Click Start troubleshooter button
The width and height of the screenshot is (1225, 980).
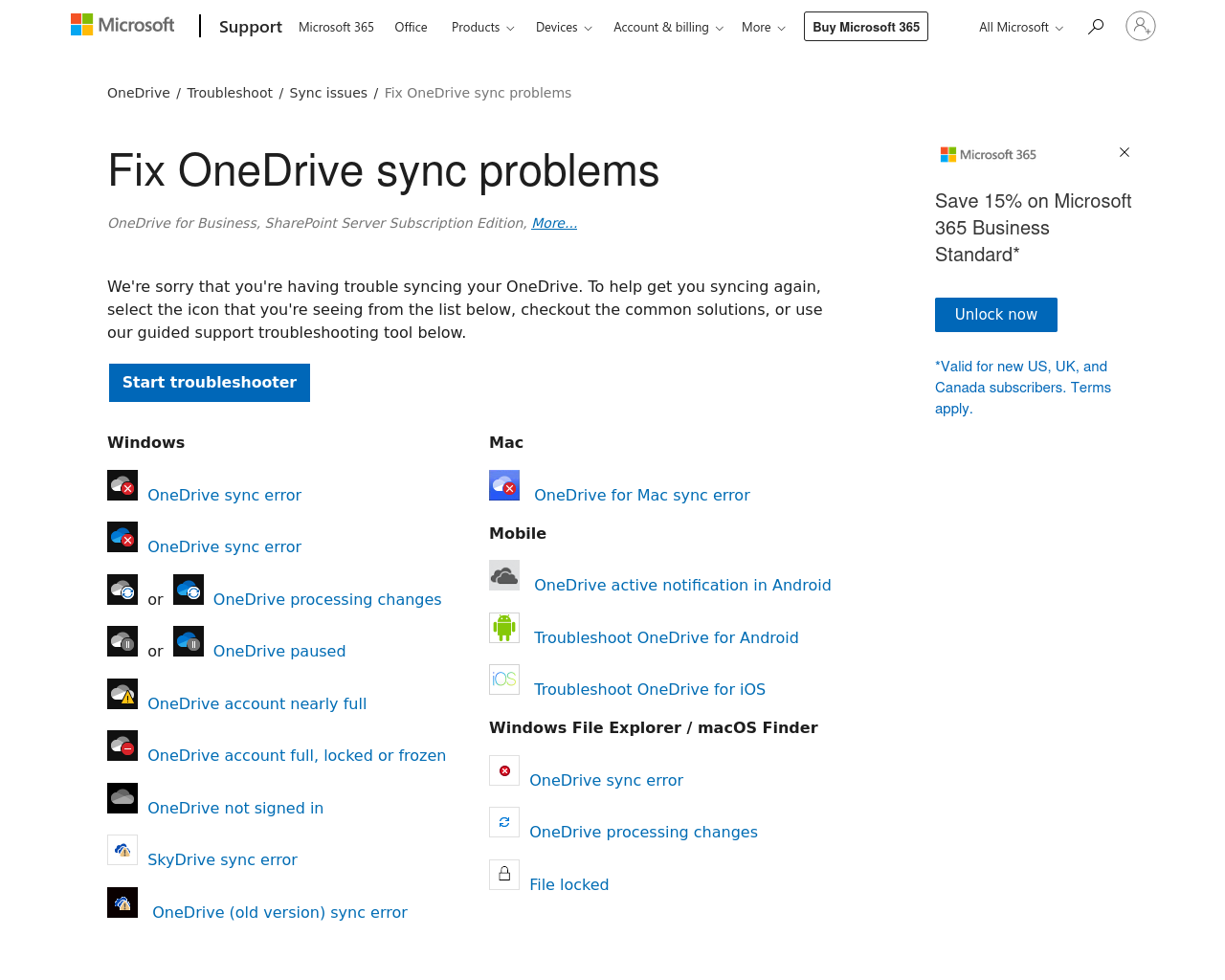[x=210, y=383]
